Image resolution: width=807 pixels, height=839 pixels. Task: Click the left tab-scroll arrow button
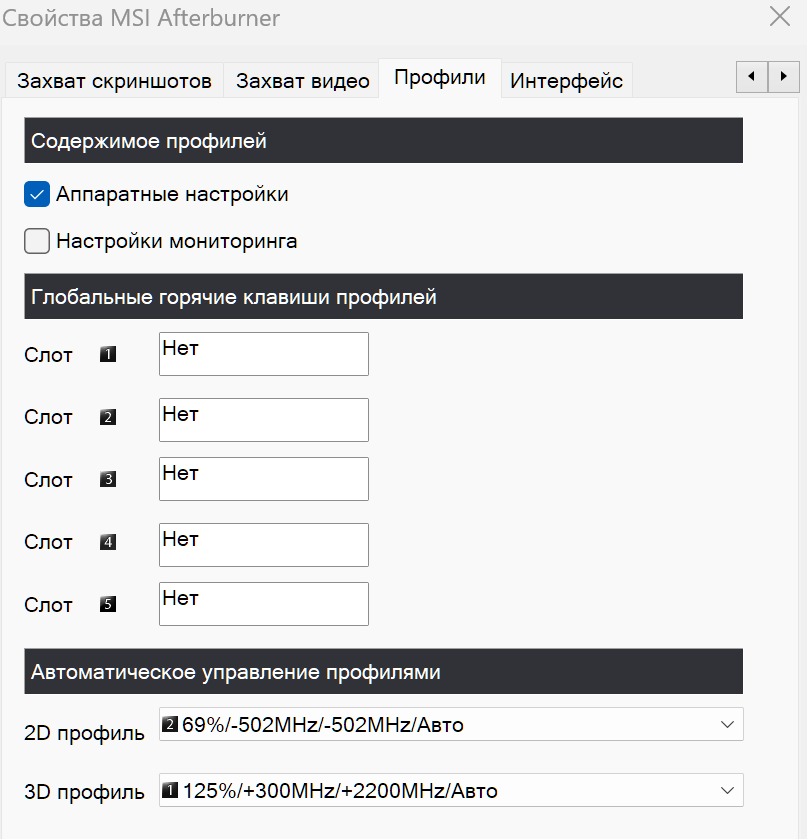(751, 77)
